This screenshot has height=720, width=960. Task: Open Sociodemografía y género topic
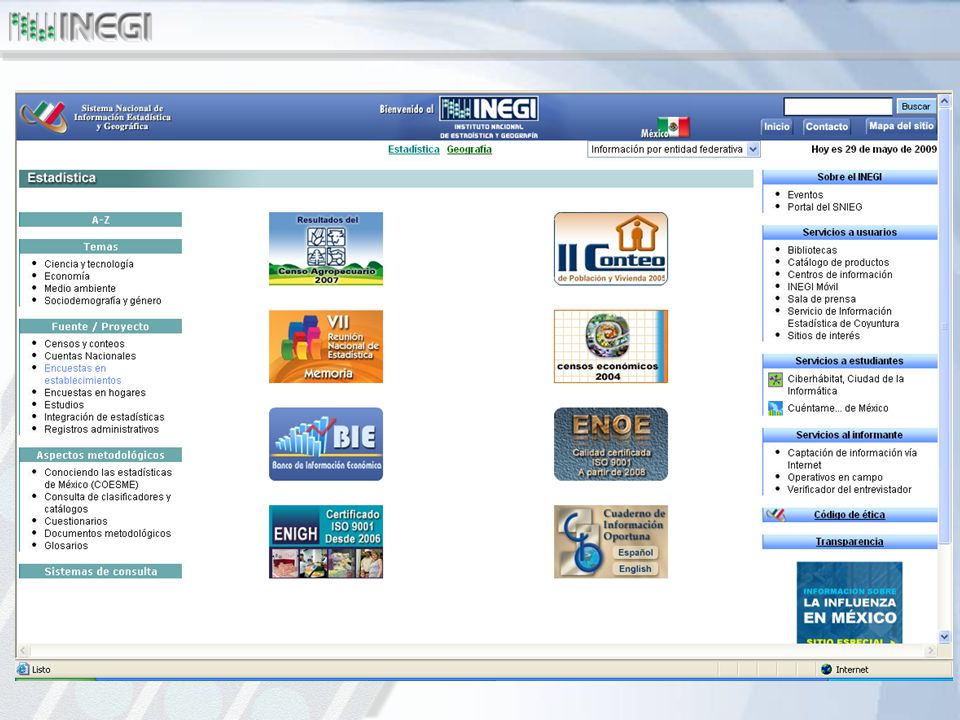pos(103,301)
